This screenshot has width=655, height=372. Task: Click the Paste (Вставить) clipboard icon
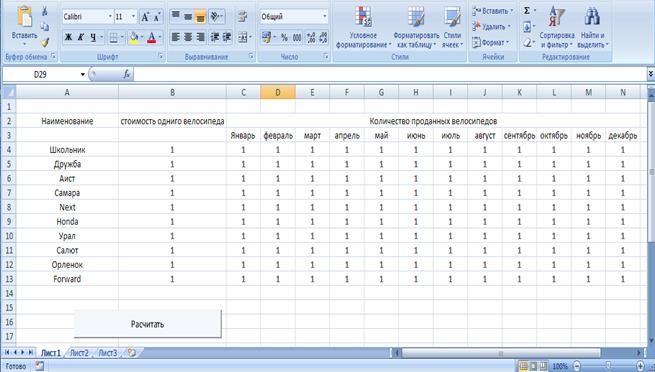click(25, 17)
